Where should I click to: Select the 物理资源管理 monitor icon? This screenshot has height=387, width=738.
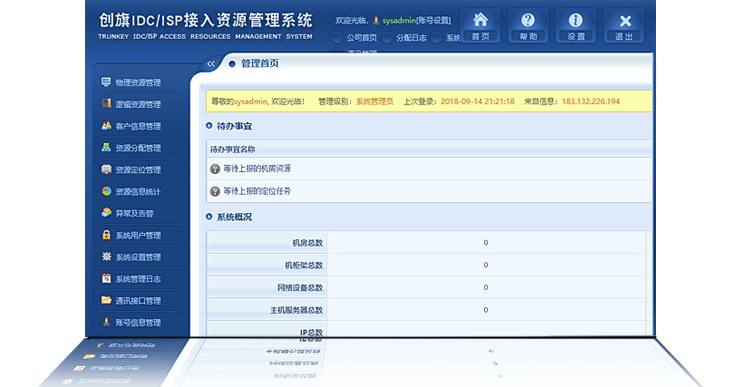106,82
